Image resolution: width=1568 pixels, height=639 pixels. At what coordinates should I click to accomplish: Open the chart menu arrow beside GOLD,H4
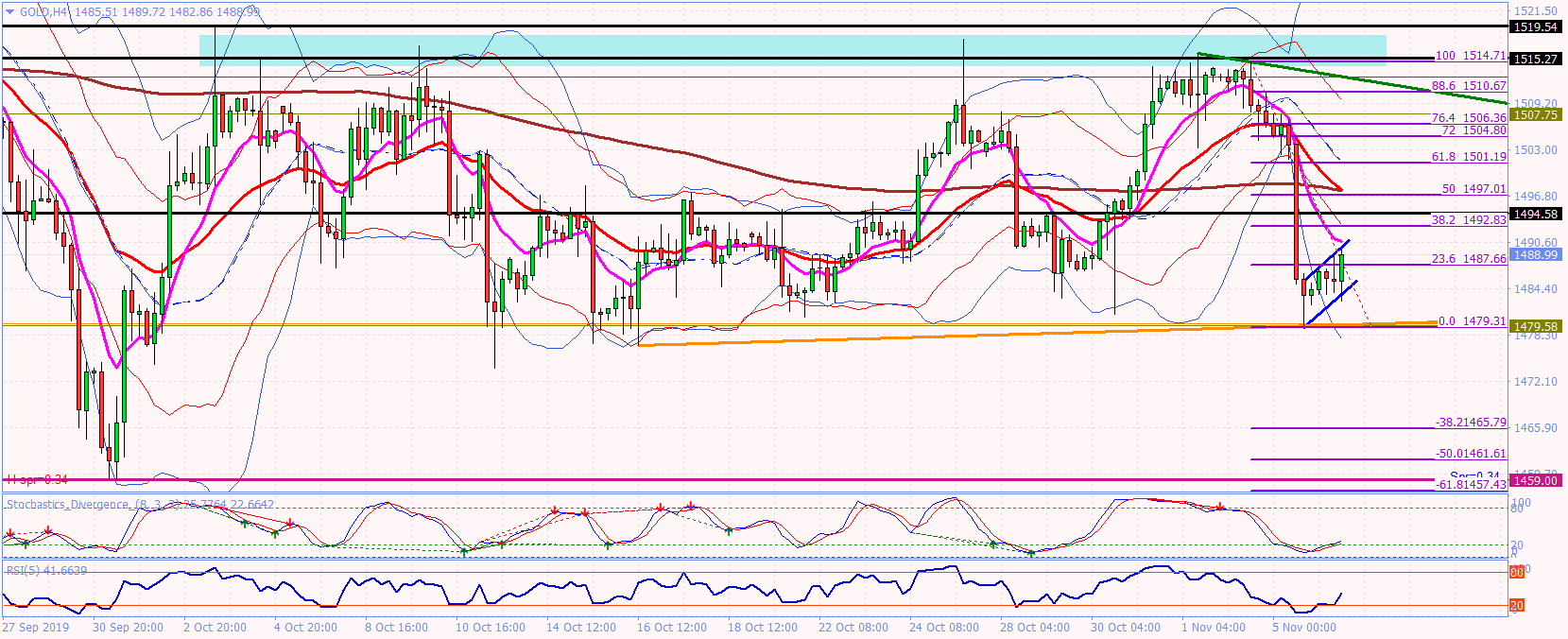10,12
